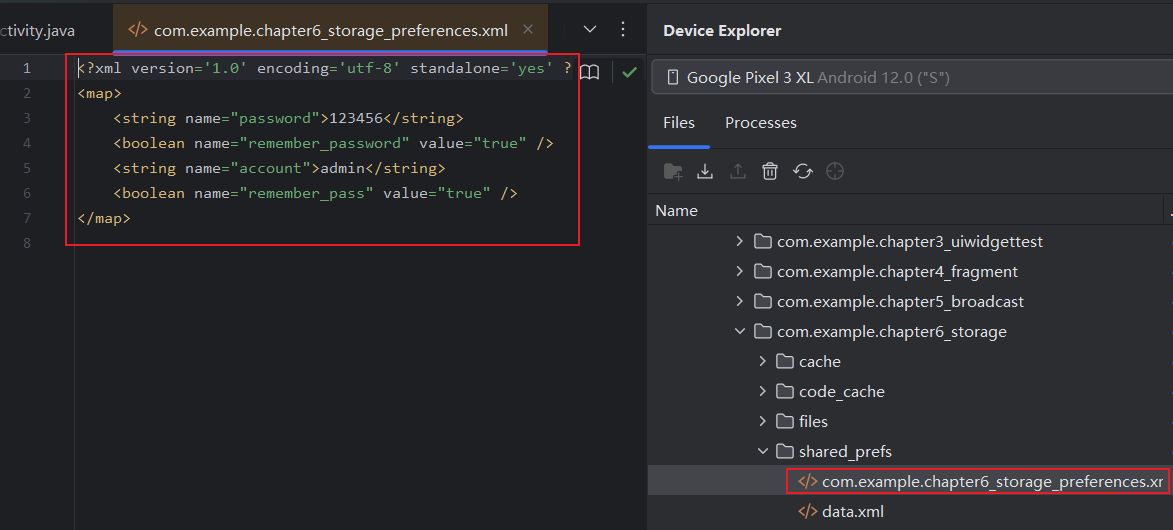The width and height of the screenshot is (1173, 530).
Task: Click the download (save as) icon
Action: [x=705, y=172]
